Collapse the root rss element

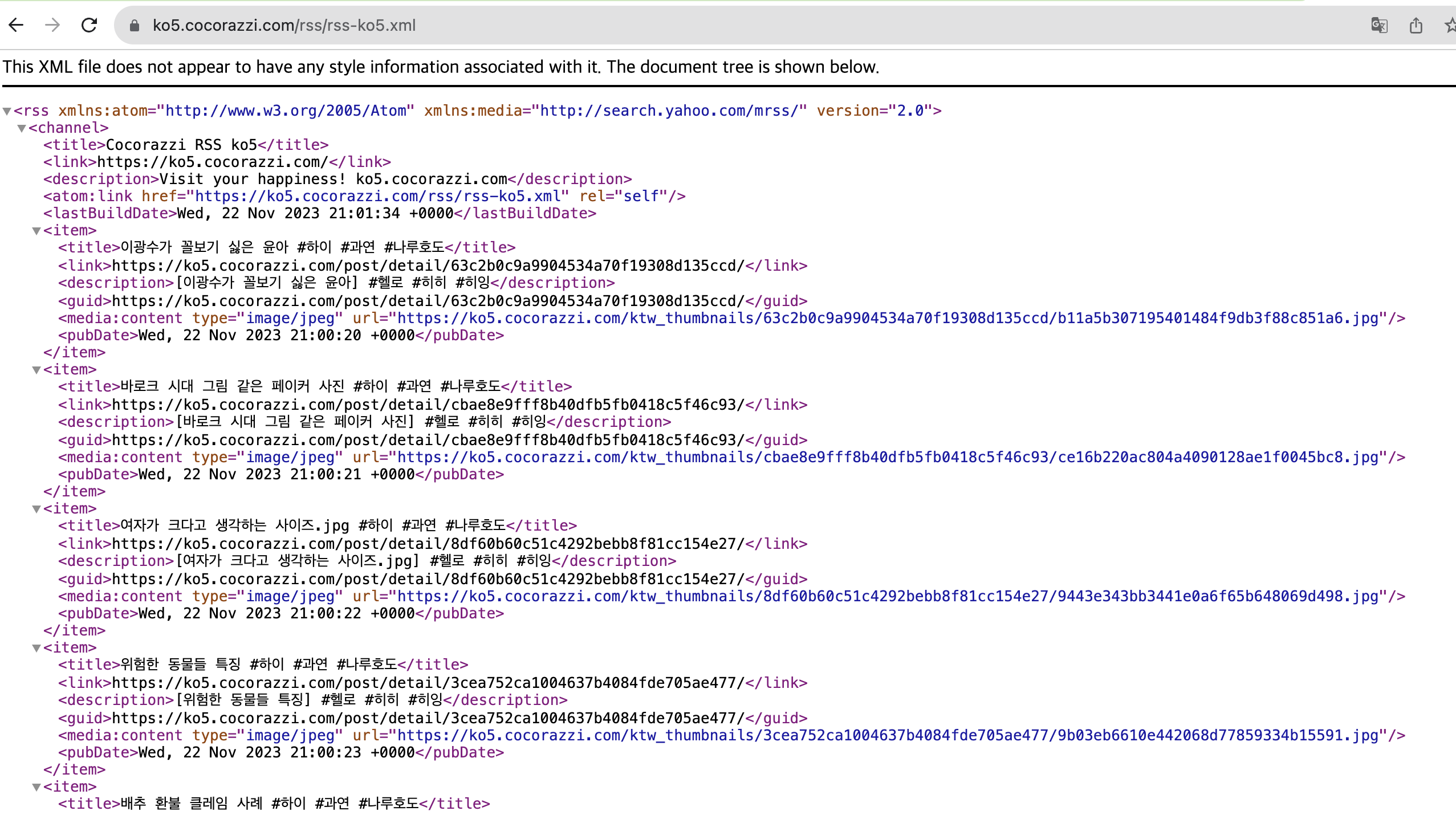7,111
